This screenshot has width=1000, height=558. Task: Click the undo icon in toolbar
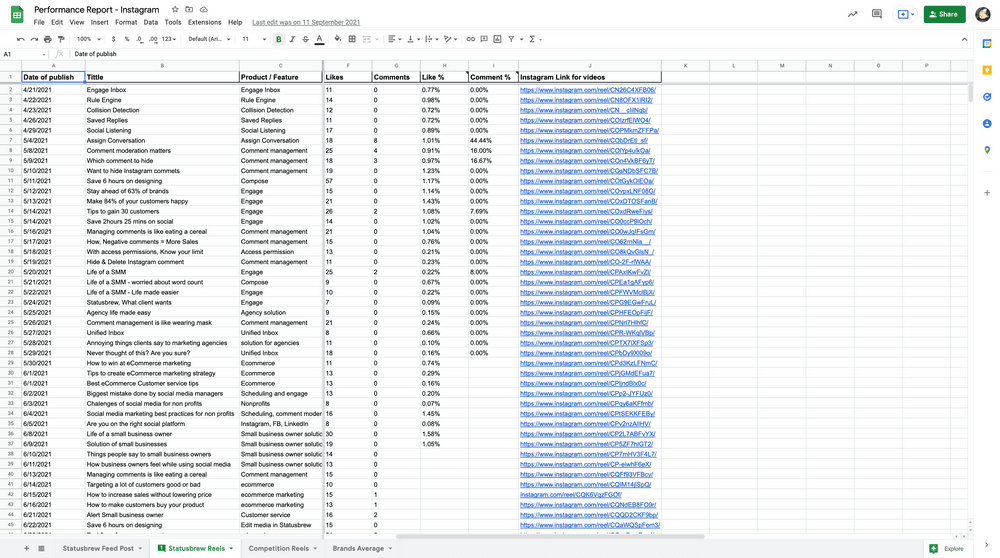pyautogui.click(x=20, y=39)
